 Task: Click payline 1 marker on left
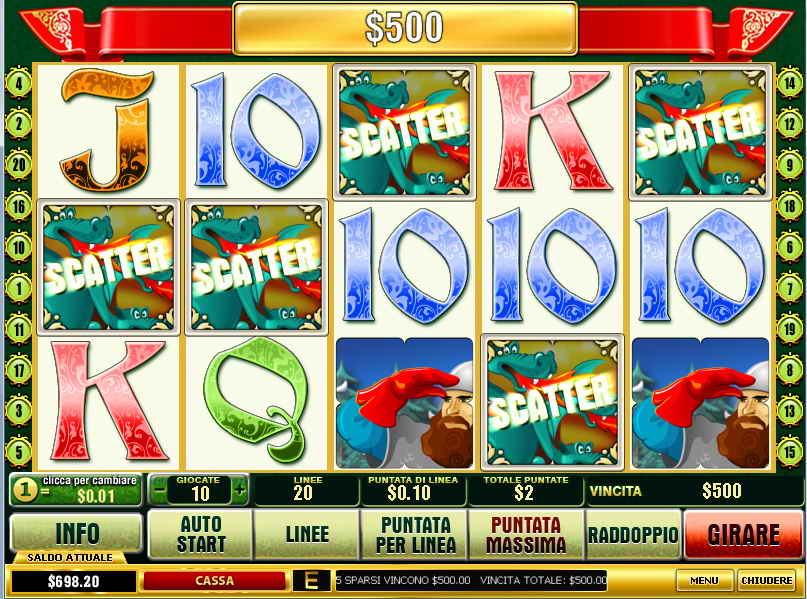click(x=19, y=288)
